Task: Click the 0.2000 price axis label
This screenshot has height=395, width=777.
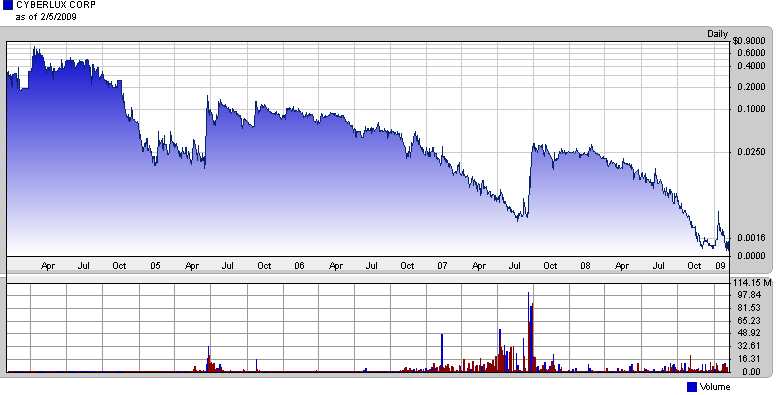Action: tap(751, 87)
